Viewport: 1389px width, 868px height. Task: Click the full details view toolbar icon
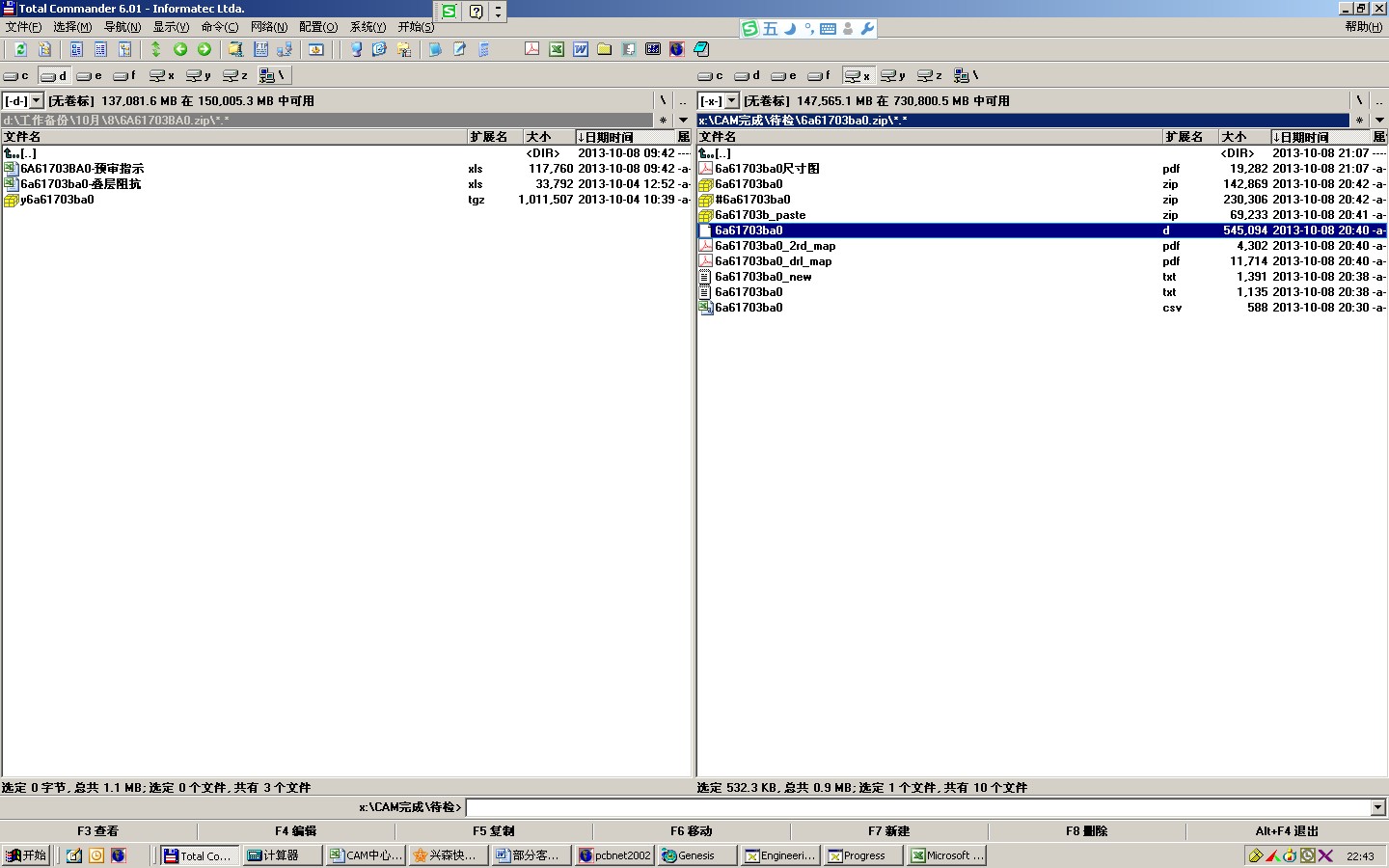tap(100, 49)
